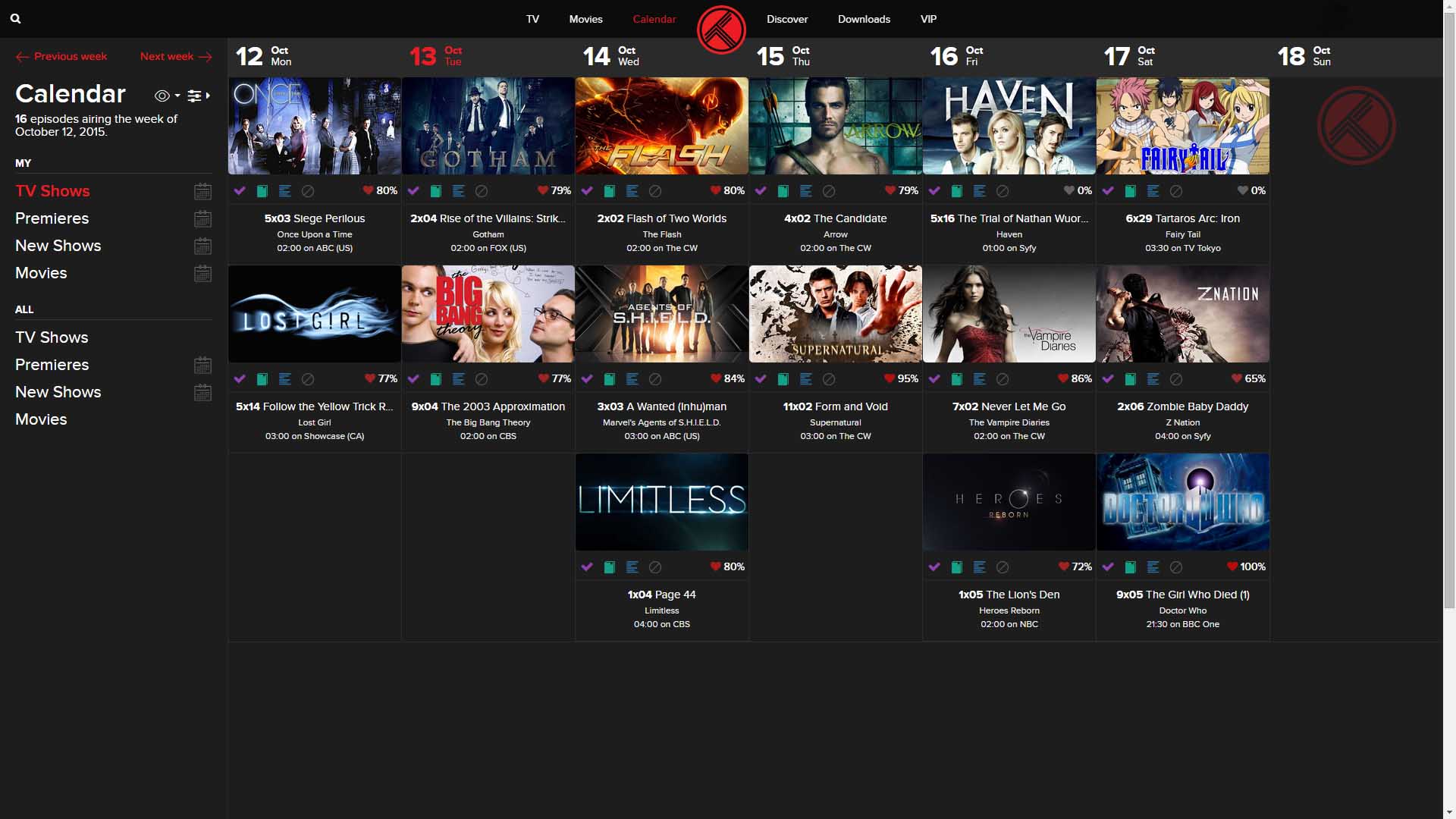1456x819 pixels.
Task: Hide The Flash using the slashed-circle icon
Action: pos(655,191)
